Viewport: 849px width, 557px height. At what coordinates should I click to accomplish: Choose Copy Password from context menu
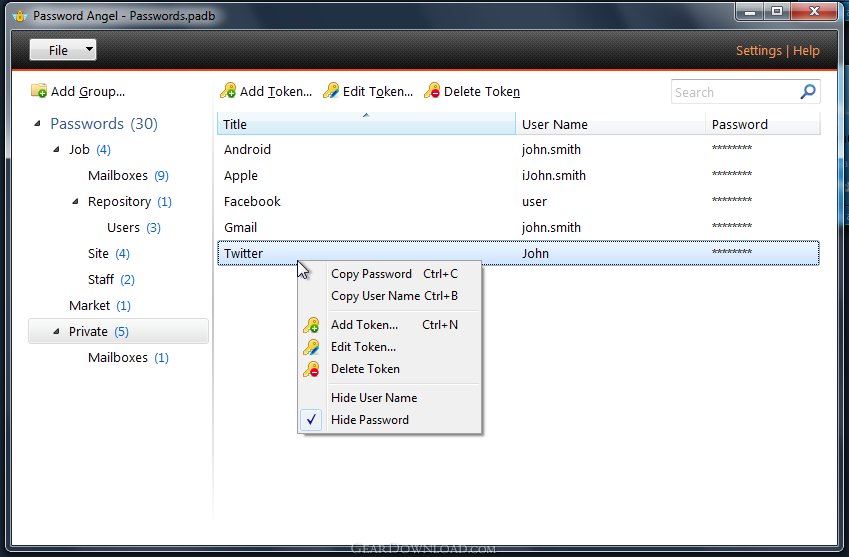coord(371,274)
